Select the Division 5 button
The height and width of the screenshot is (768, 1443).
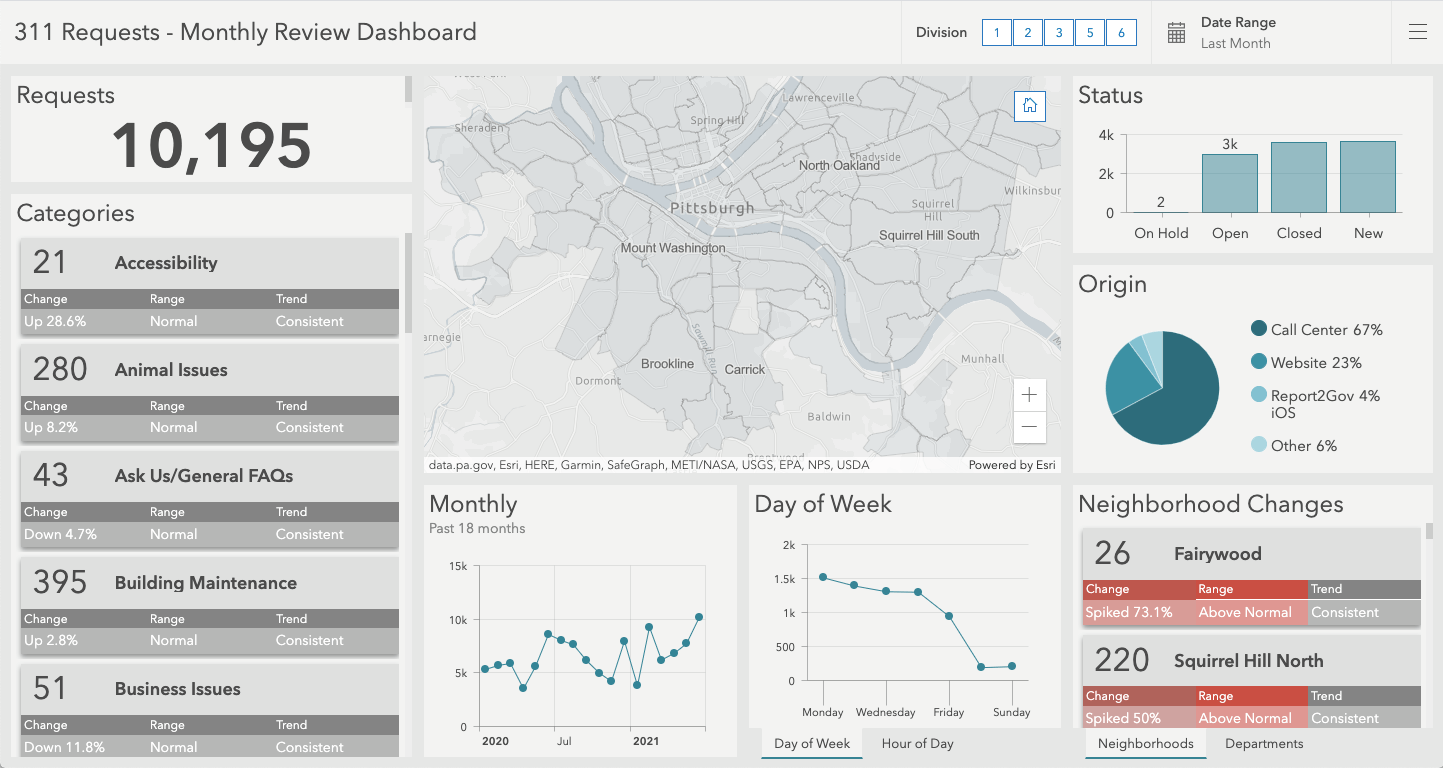1090,32
